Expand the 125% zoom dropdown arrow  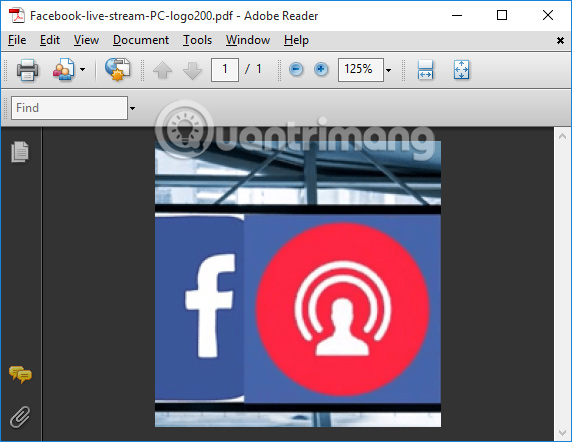pos(389,70)
